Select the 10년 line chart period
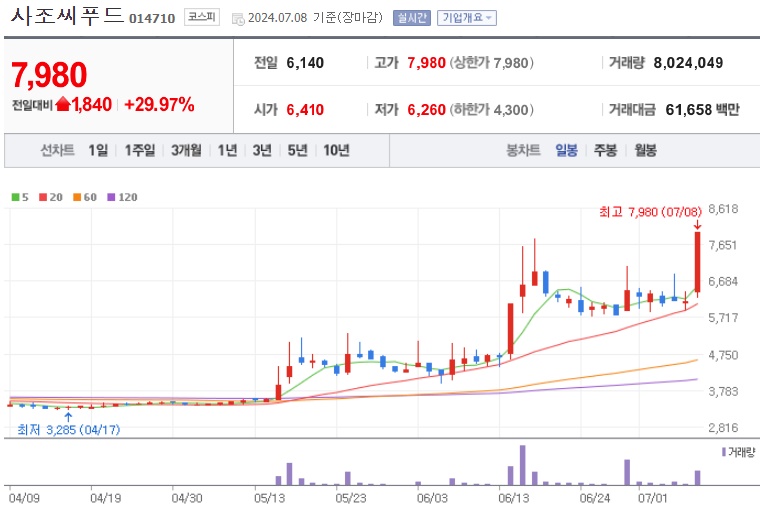The width and height of the screenshot is (760, 509). pos(336,150)
